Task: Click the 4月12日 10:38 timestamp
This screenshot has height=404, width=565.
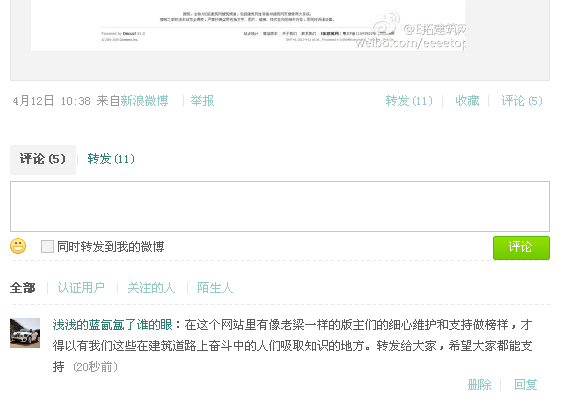Action: pos(52,101)
